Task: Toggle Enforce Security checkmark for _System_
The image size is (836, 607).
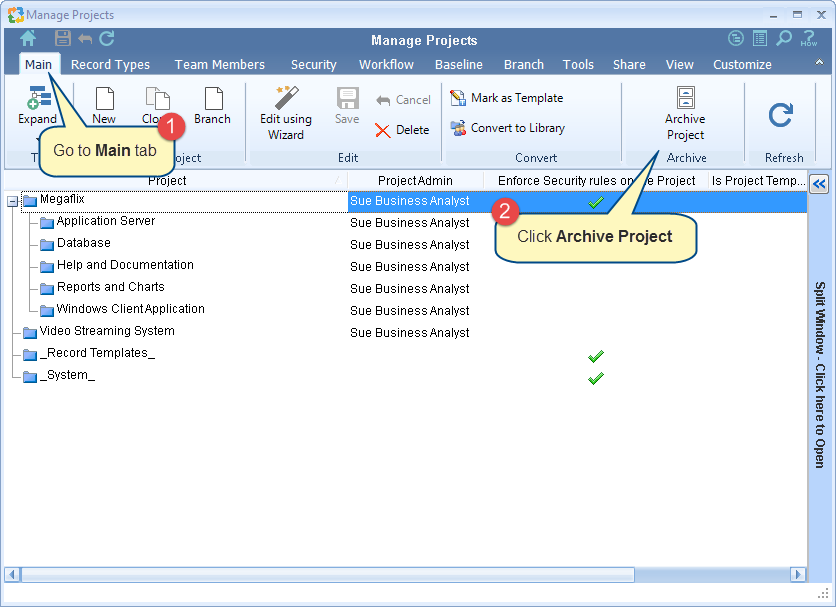Action: tap(596, 378)
